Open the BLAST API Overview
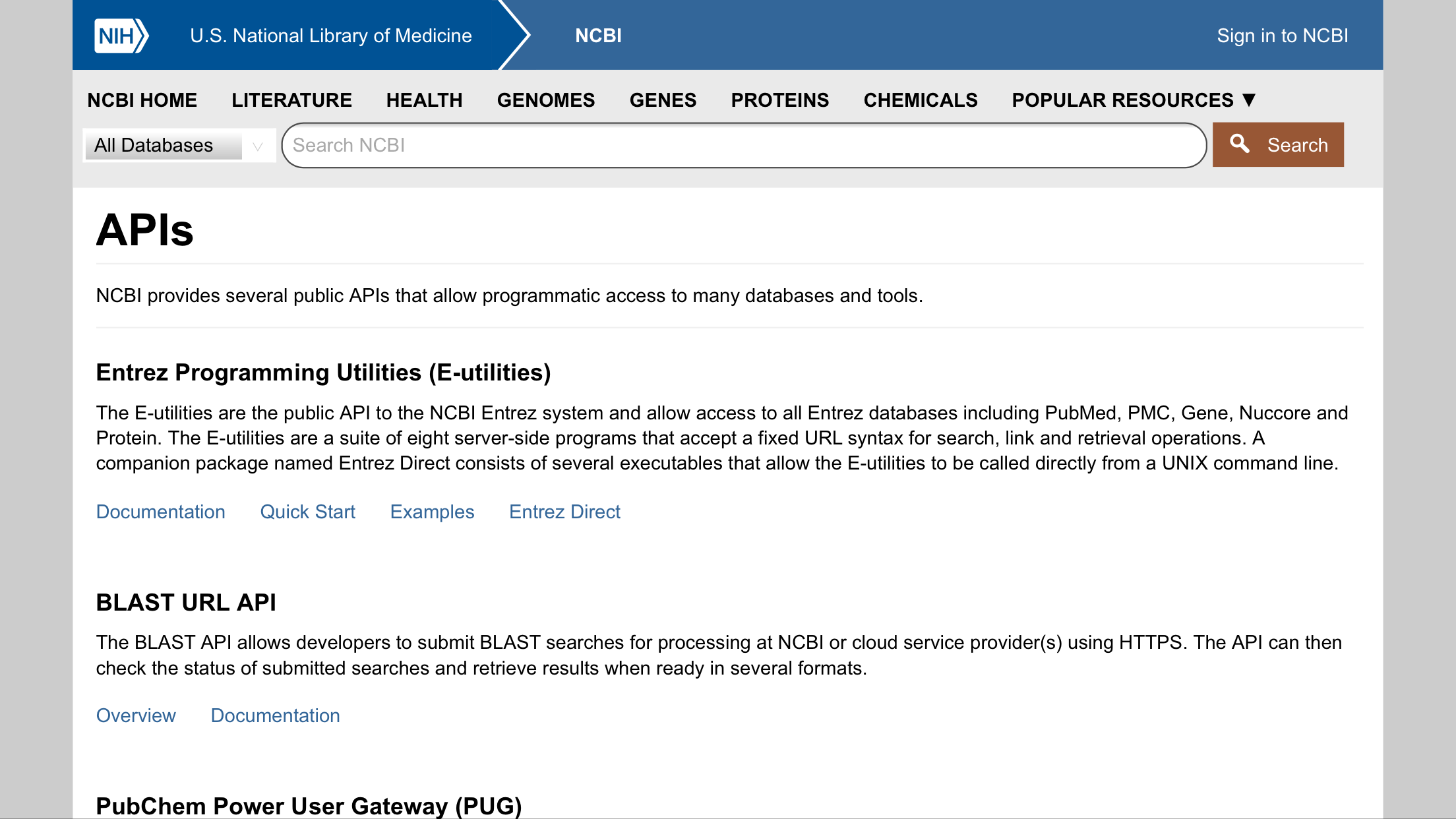This screenshot has height=819, width=1456. click(x=136, y=715)
